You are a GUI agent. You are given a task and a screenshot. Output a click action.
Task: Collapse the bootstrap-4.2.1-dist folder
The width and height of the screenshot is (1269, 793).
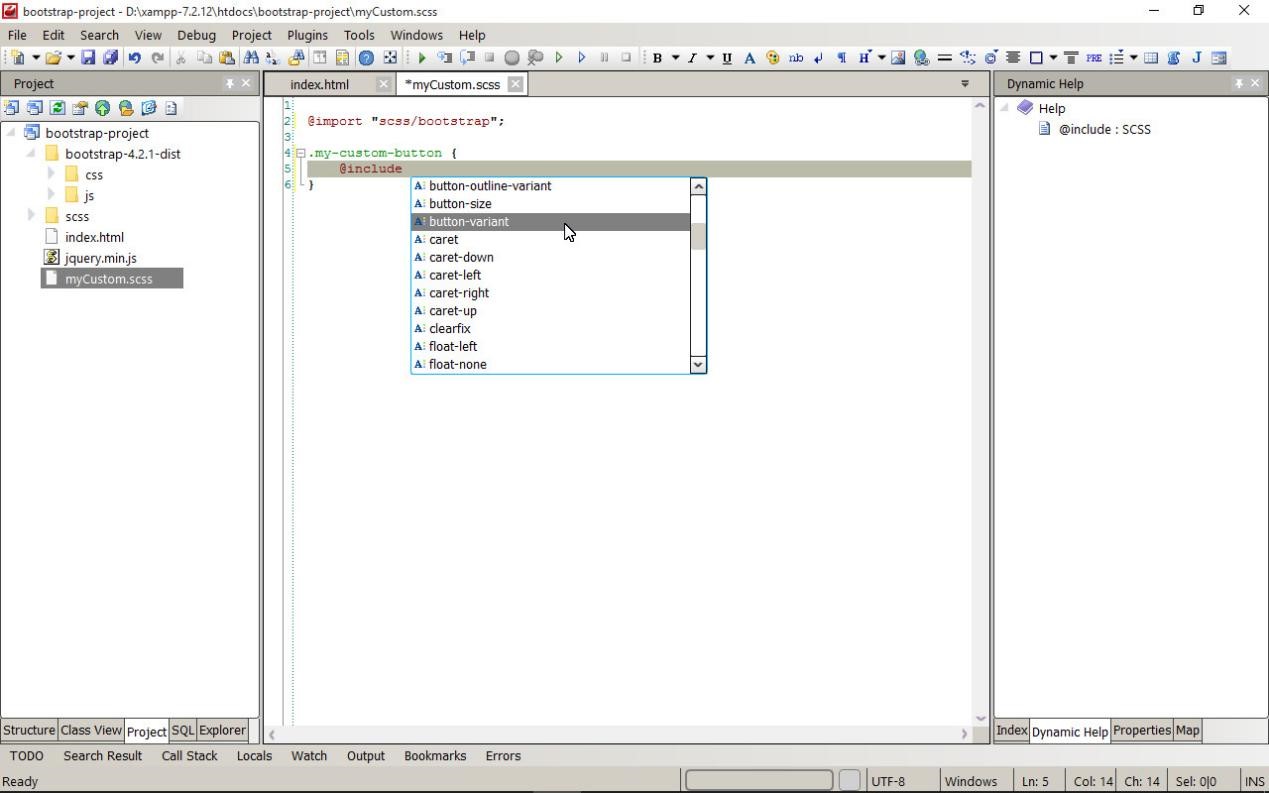30,154
